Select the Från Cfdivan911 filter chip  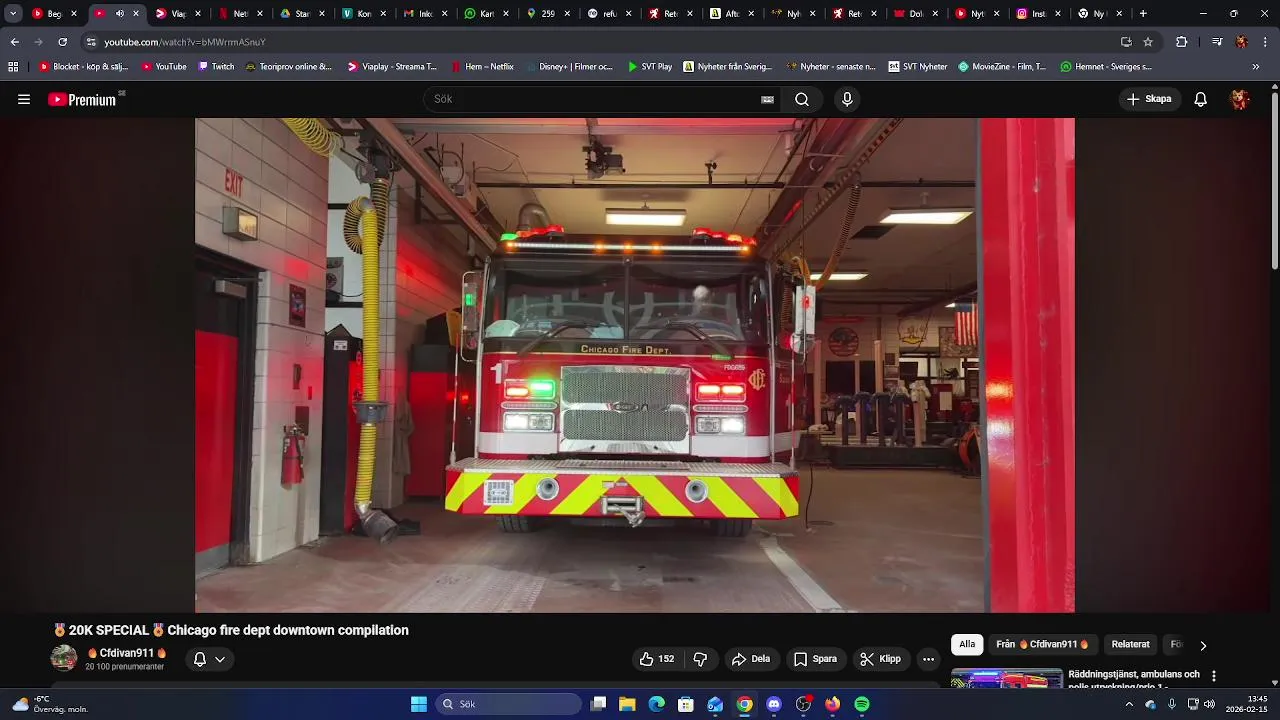click(1042, 644)
